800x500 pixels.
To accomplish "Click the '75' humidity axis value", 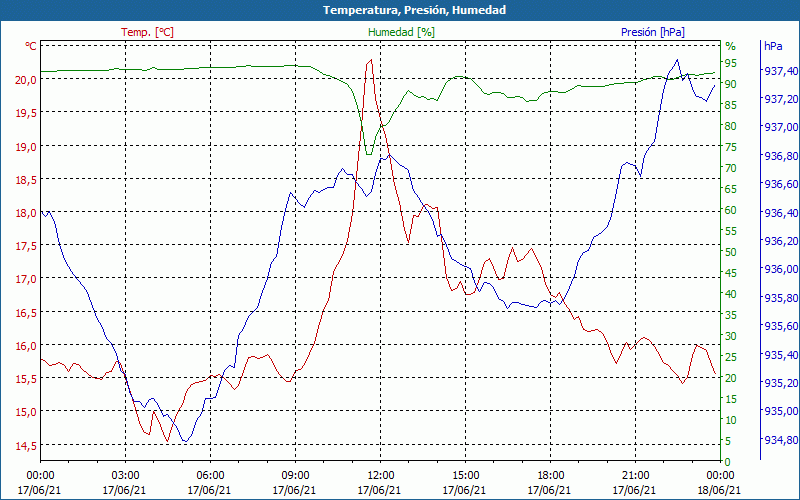I will click(x=731, y=147).
